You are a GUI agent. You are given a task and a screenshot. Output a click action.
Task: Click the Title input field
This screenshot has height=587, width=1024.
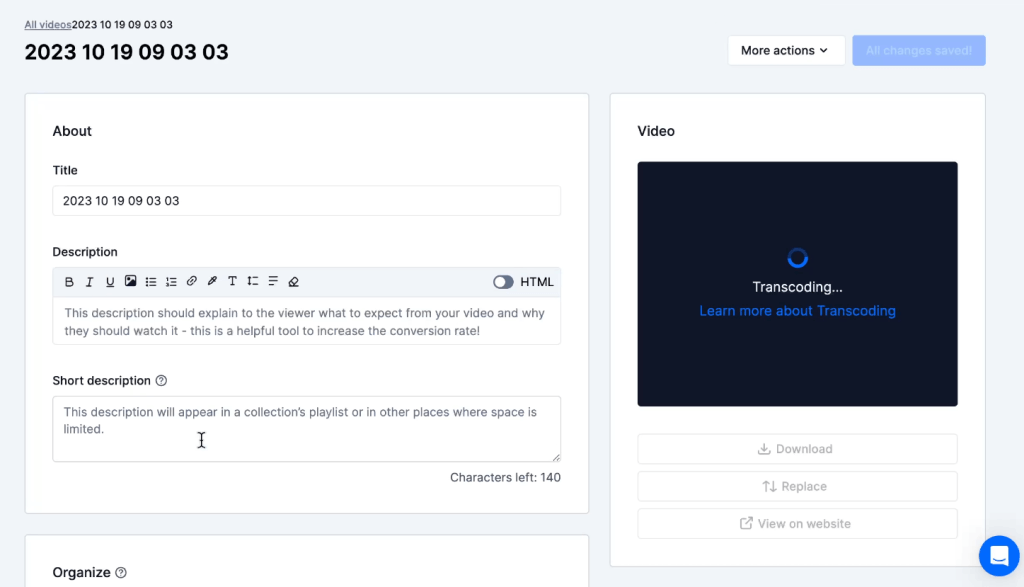[306, 200]
